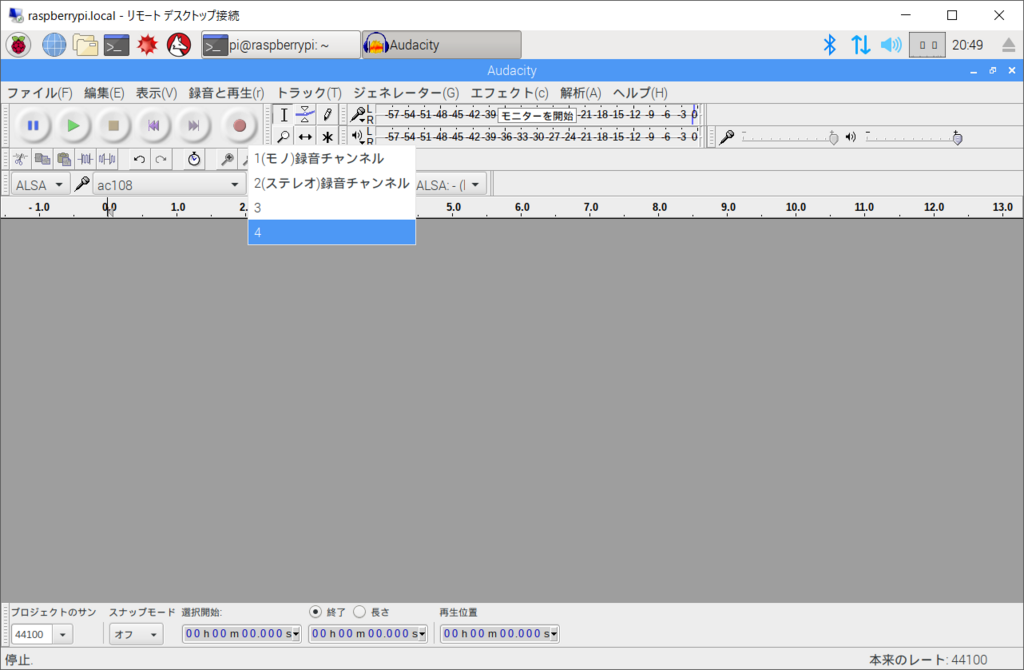The image size is (1024, 670).
Task: Click the 再生位置 time field
Action: click(x=500, y=633)
